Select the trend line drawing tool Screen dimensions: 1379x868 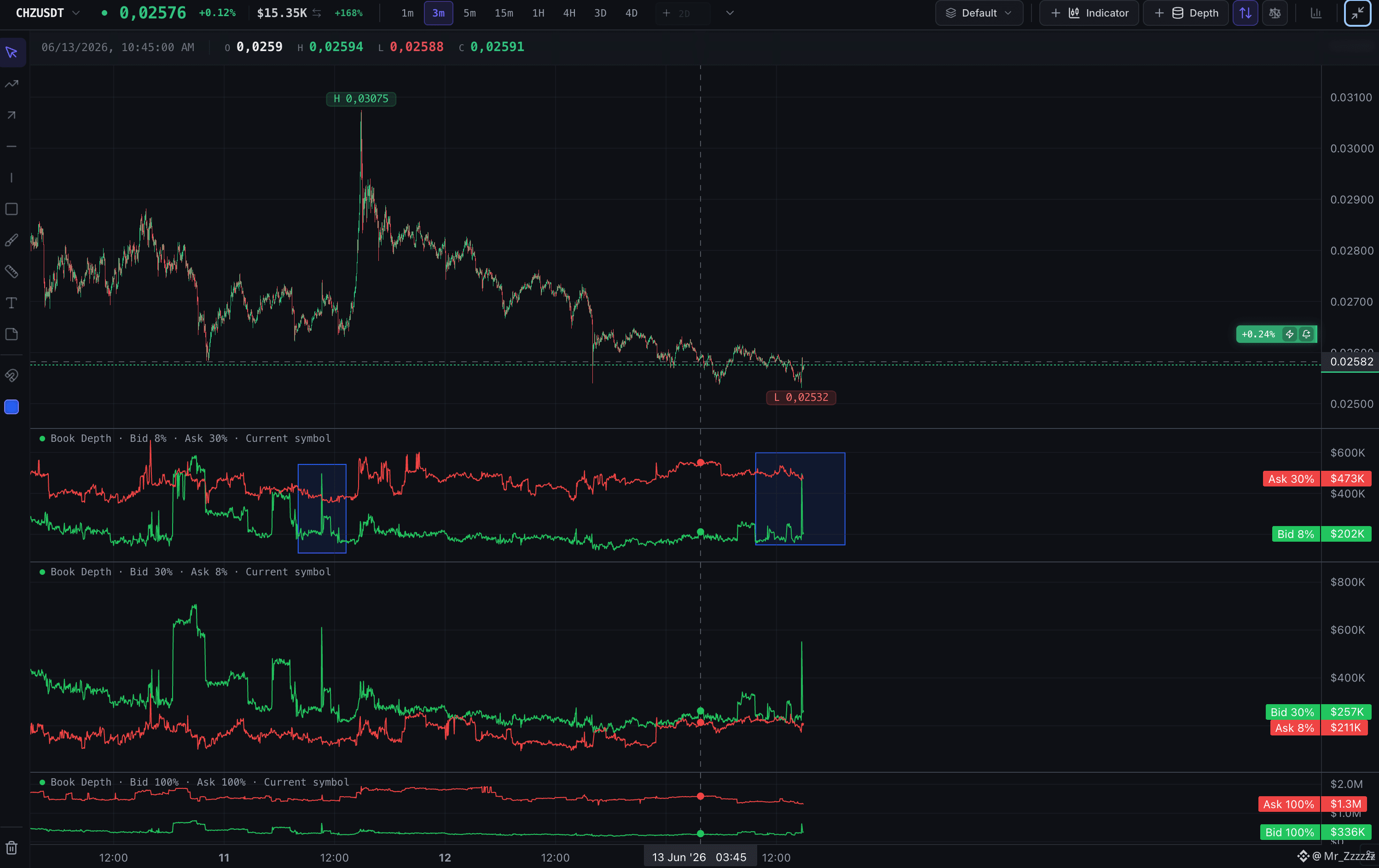[12, 84]
